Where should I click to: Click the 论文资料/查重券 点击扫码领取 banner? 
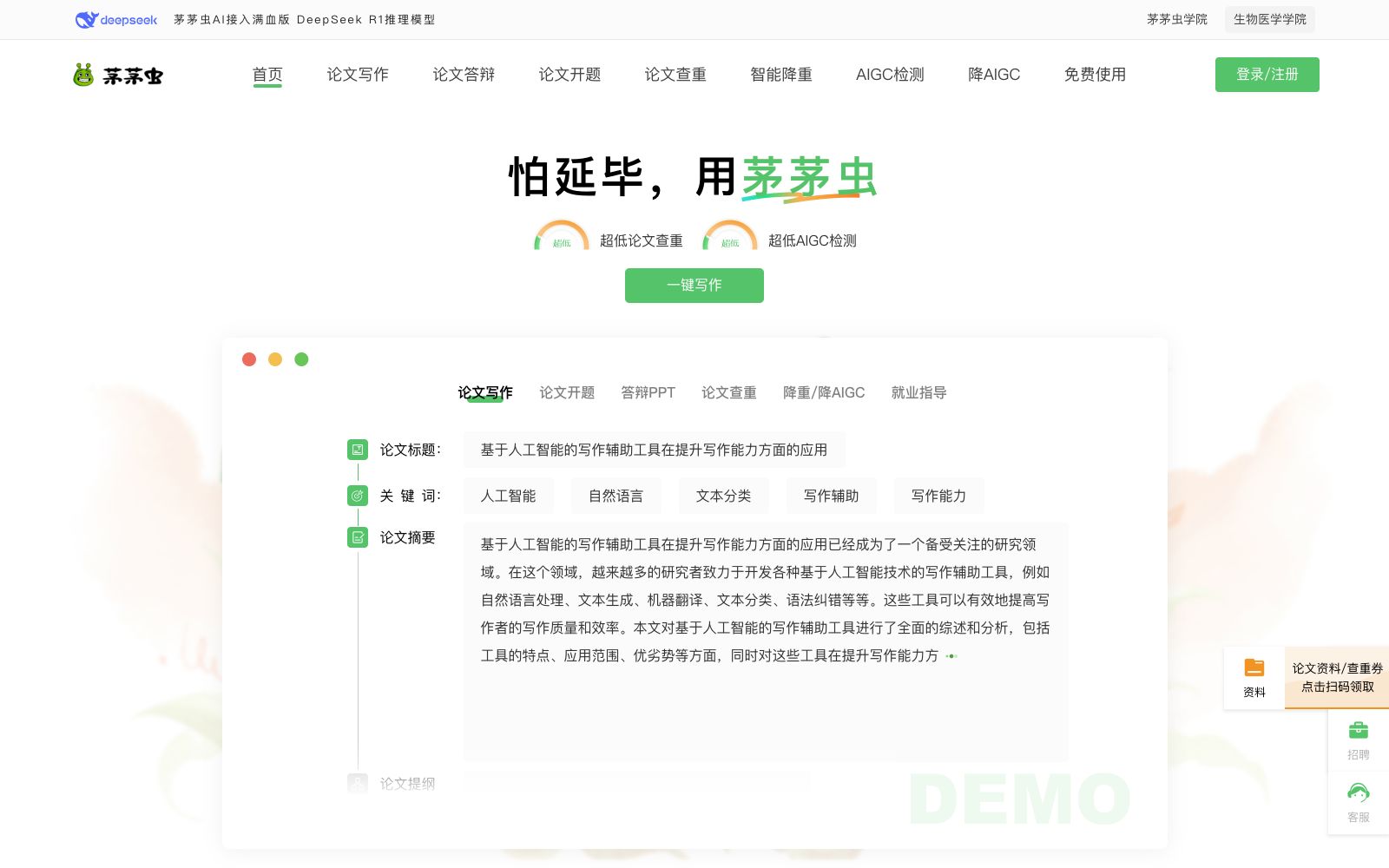pos(1337,677)
